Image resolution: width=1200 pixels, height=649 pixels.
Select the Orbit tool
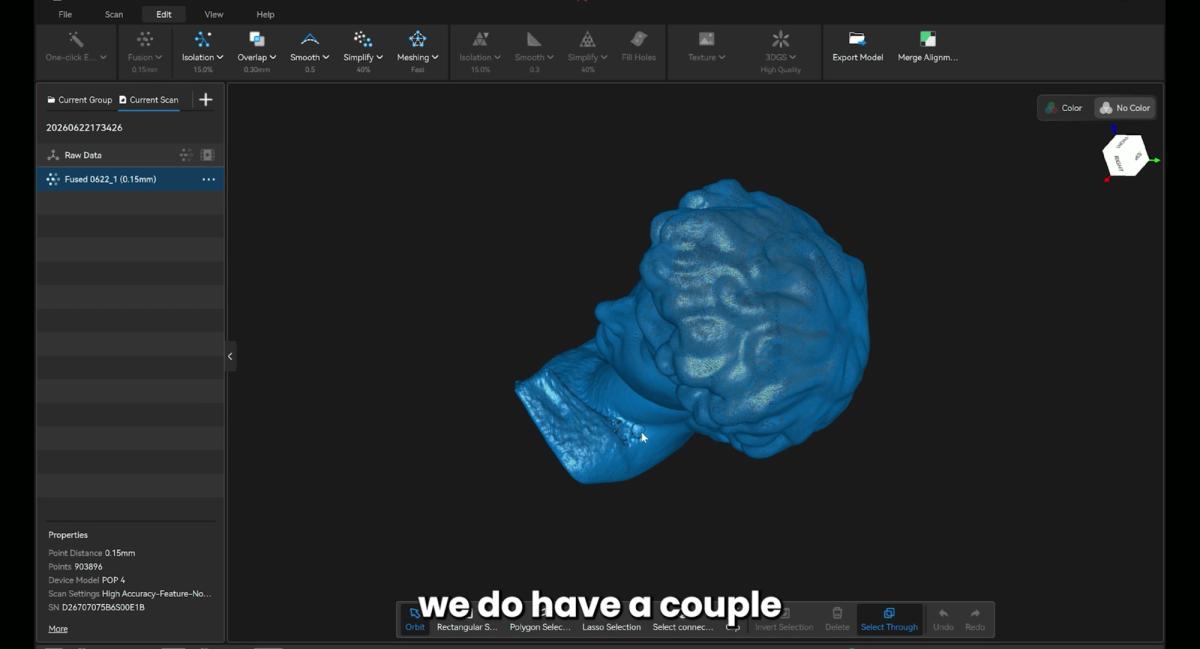(x=415, y=619)
